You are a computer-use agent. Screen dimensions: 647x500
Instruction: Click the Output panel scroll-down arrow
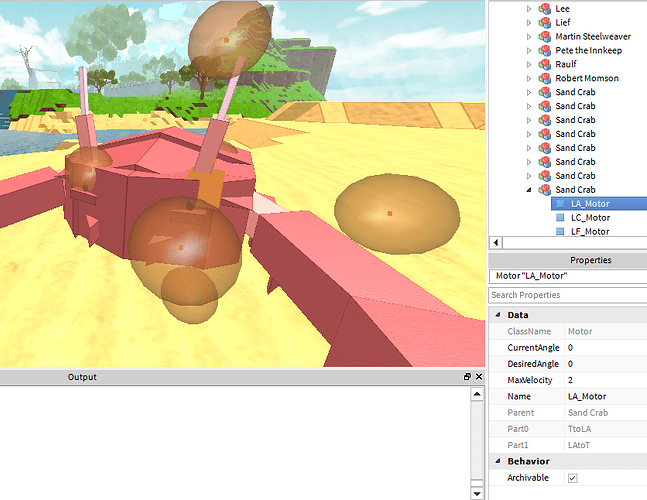[477, 493]
